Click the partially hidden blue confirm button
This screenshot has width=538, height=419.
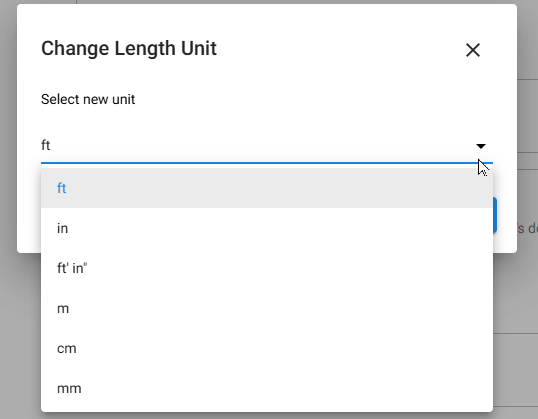tap(495, 215)
